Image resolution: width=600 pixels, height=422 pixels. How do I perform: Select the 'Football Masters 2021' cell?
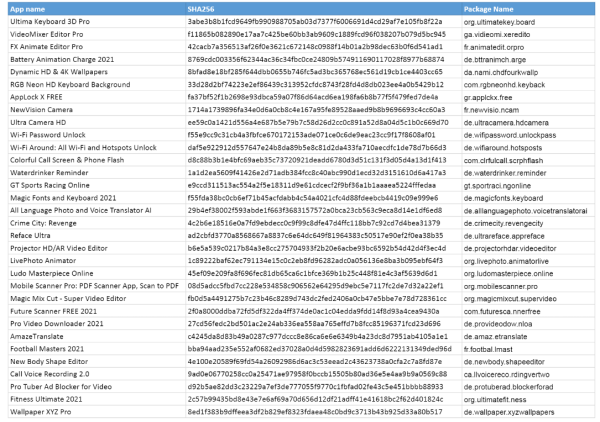(96, 349)
